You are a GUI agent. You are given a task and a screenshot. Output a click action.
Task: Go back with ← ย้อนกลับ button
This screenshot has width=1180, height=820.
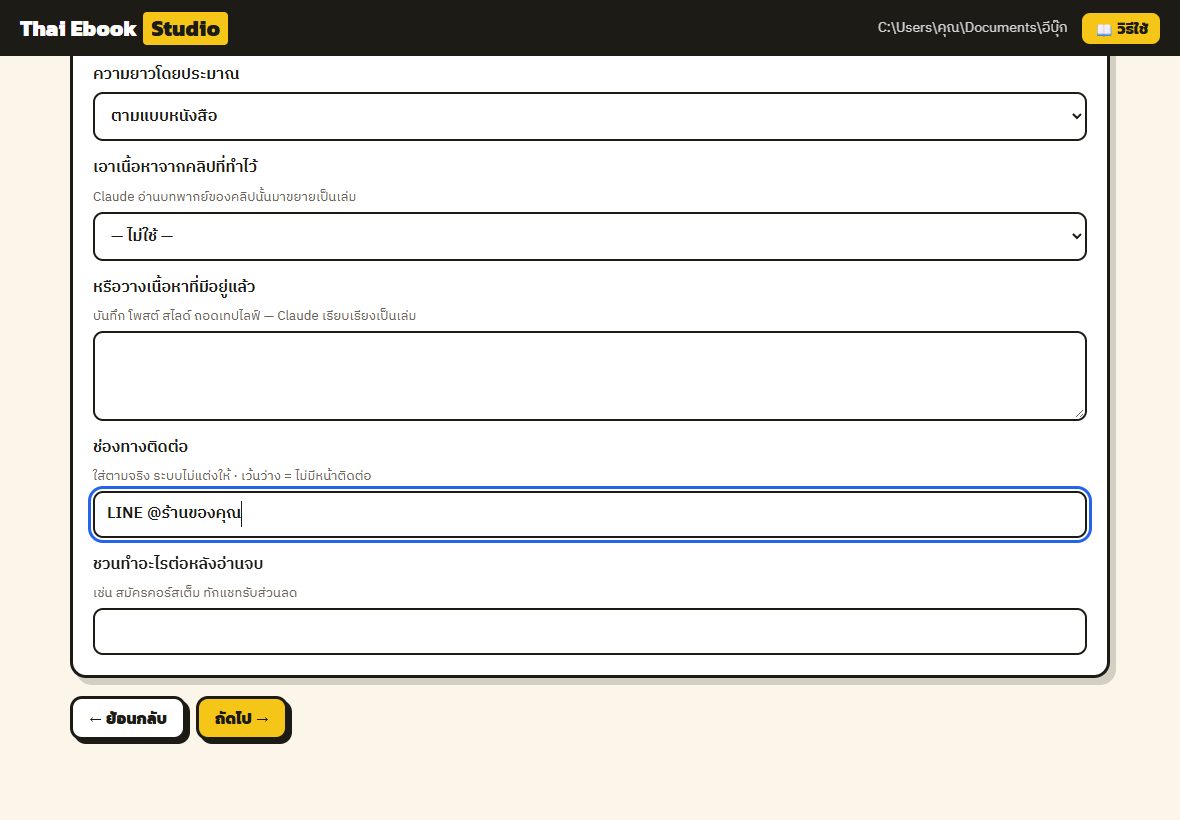tap(128, 718)
